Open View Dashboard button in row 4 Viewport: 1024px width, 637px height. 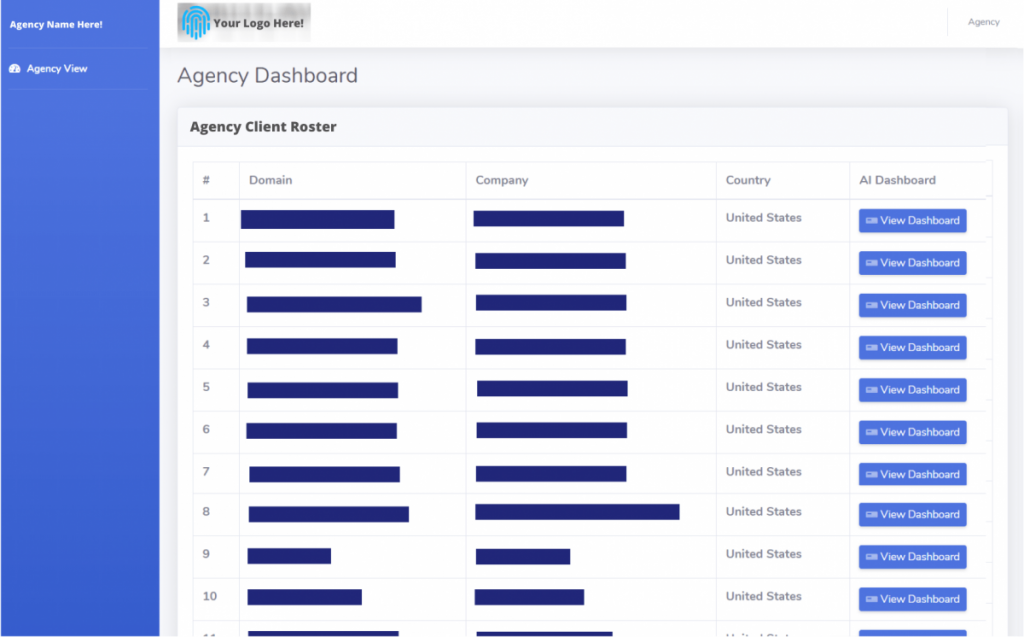pos(912,348)
